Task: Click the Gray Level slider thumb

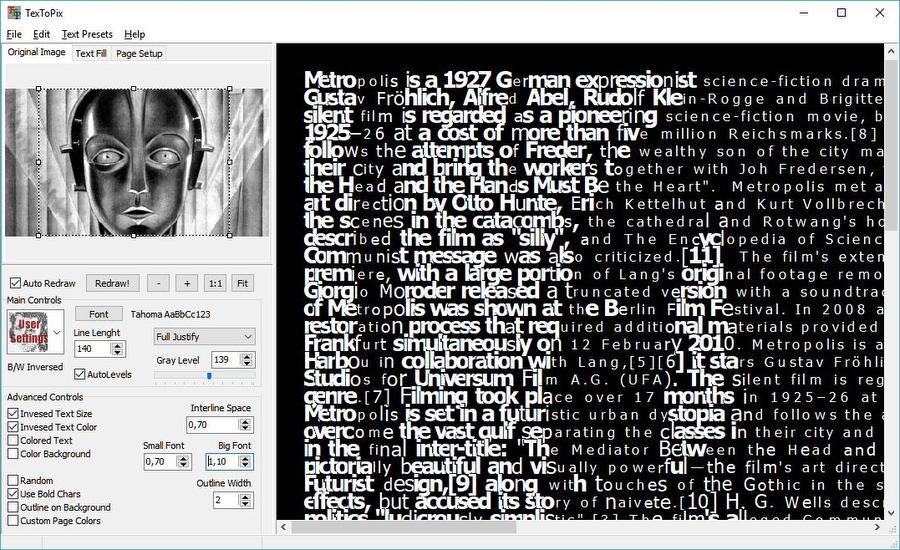Action: click(x=210, y=375)
